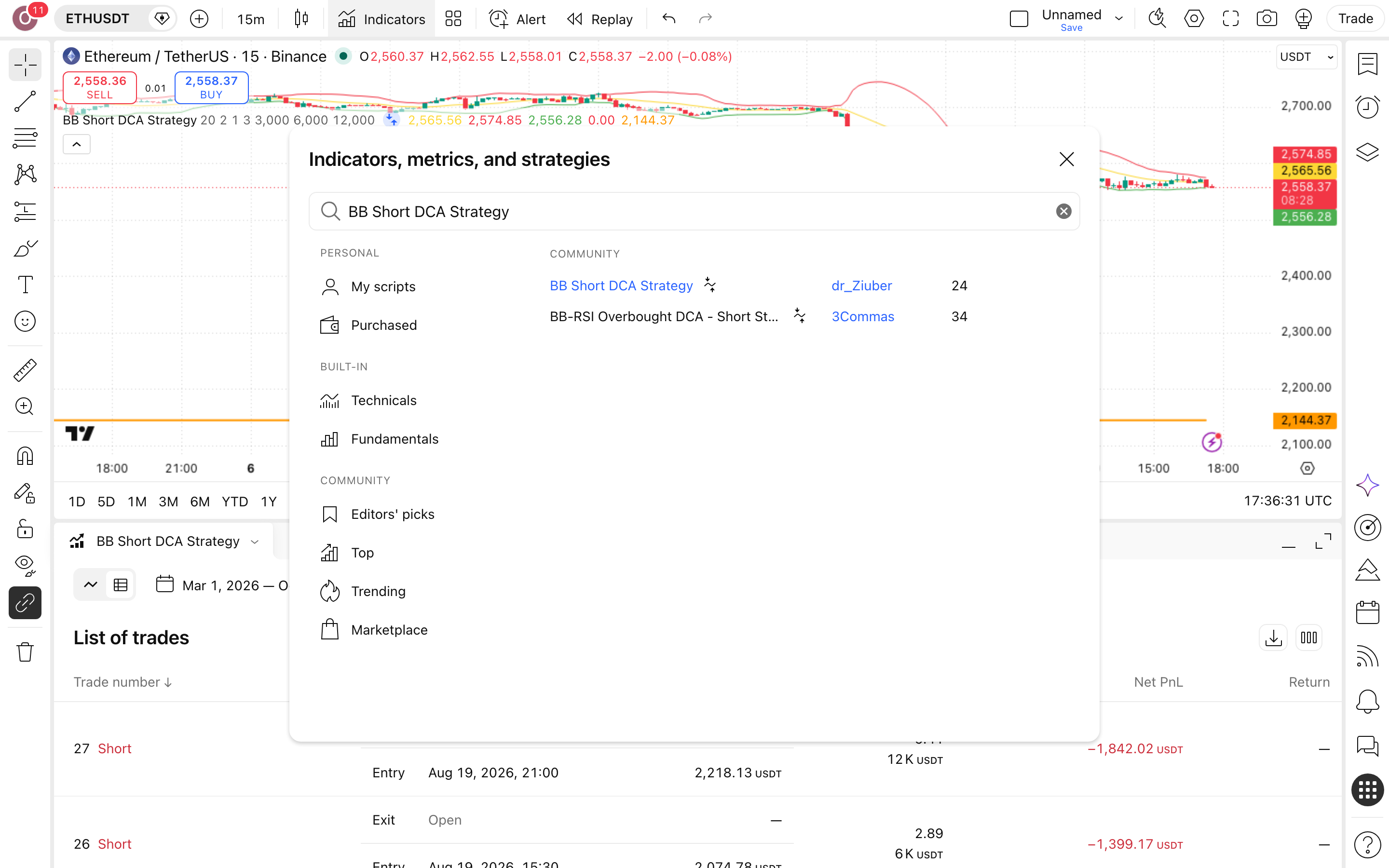Open the watchlist panel icon
Screen dimensions: 1389x868
(1368, 64)
